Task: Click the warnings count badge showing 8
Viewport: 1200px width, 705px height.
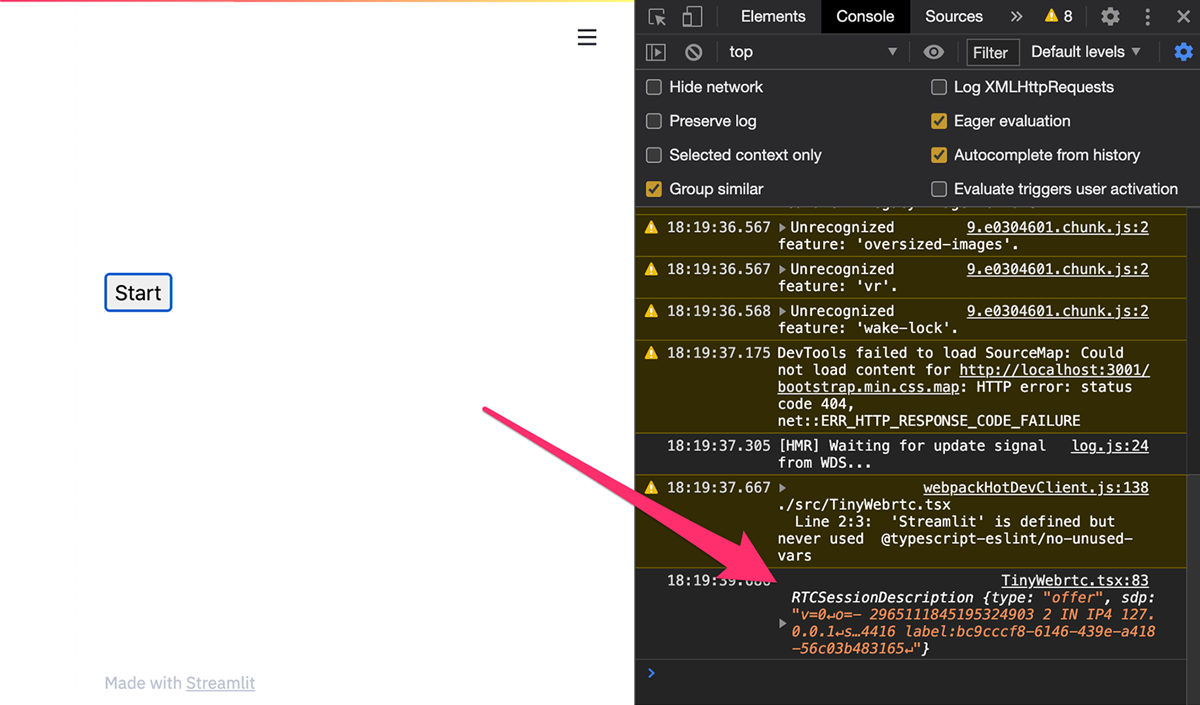Action: [1058, 17]
